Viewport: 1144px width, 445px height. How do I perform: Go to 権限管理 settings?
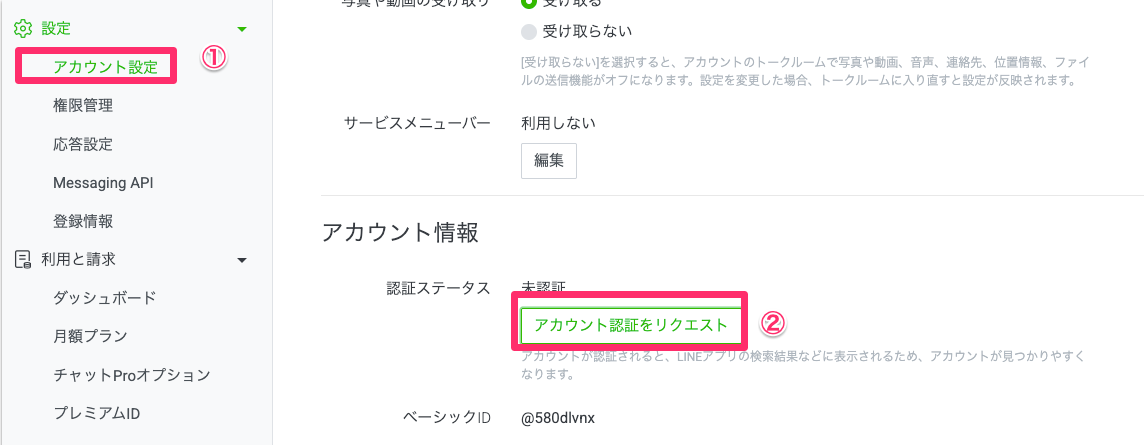pos(83,105)
